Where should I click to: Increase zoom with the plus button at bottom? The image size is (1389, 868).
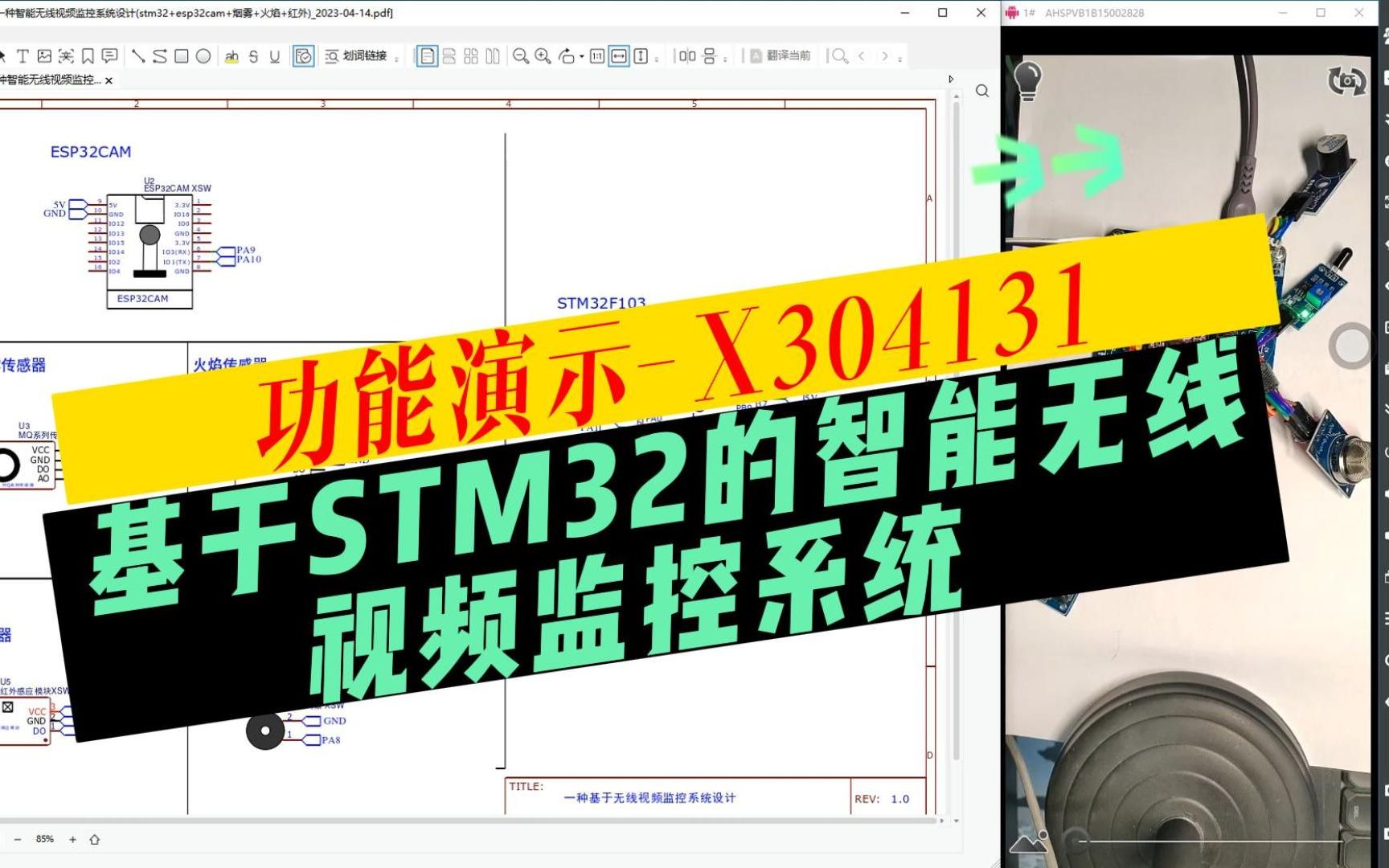click(x=72, y=840)
